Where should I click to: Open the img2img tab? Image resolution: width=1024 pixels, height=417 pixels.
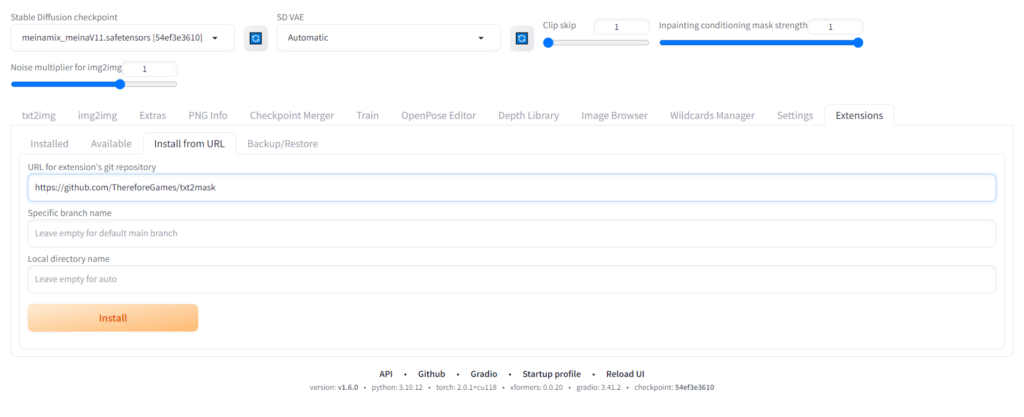[97, 115]
